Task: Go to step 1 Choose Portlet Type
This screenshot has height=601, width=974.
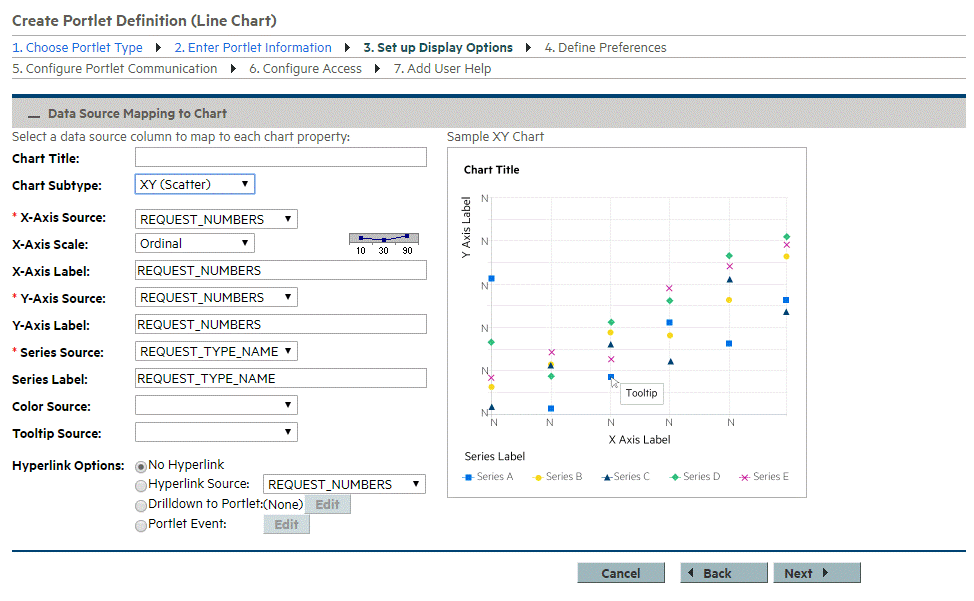Action: [x=77, y=47]
